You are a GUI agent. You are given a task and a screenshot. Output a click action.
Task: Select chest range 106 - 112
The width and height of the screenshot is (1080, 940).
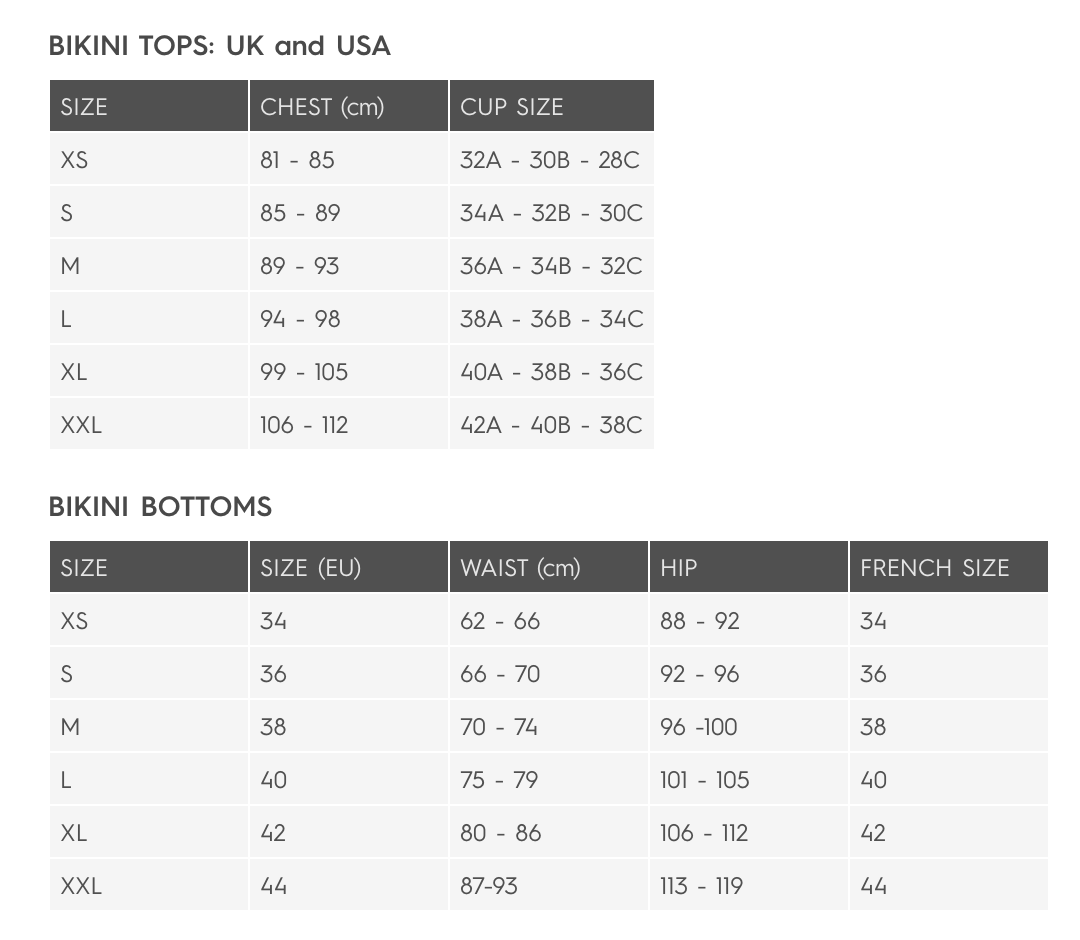304,425
